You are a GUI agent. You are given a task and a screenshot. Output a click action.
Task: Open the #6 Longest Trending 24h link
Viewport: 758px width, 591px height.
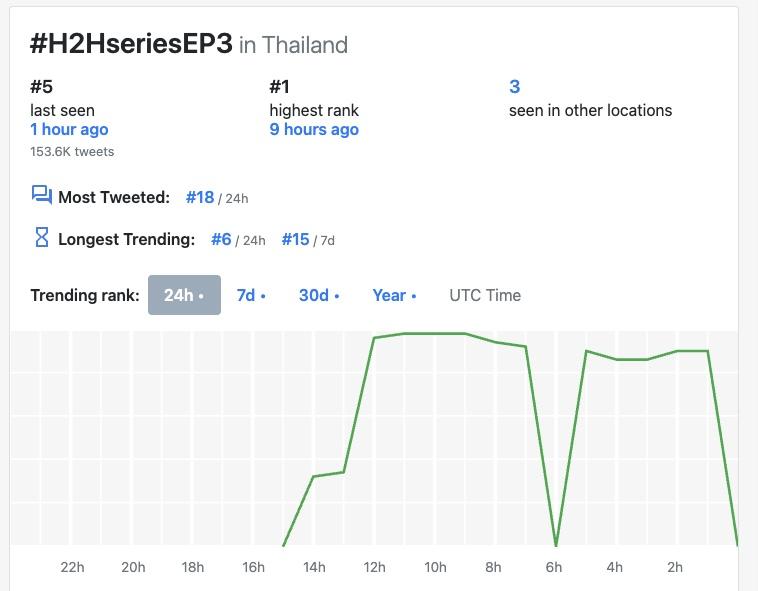coord(221,239)
